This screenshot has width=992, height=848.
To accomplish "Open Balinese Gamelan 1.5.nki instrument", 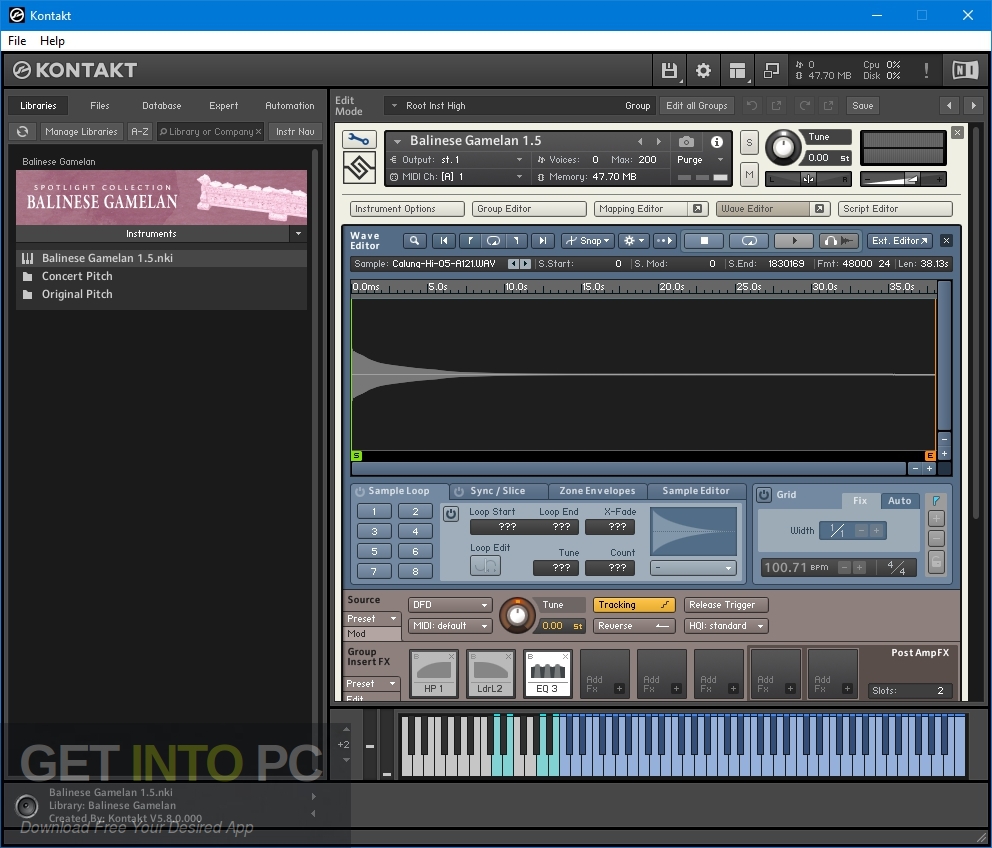I will tap(161, 258).
